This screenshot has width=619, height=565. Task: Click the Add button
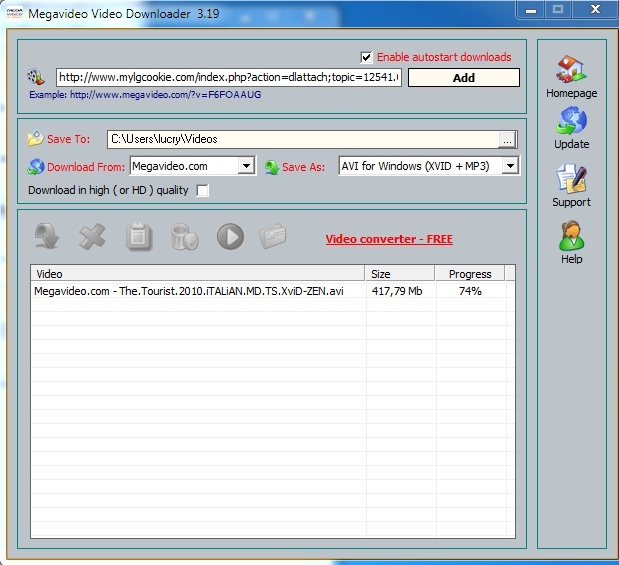(463, 78)
